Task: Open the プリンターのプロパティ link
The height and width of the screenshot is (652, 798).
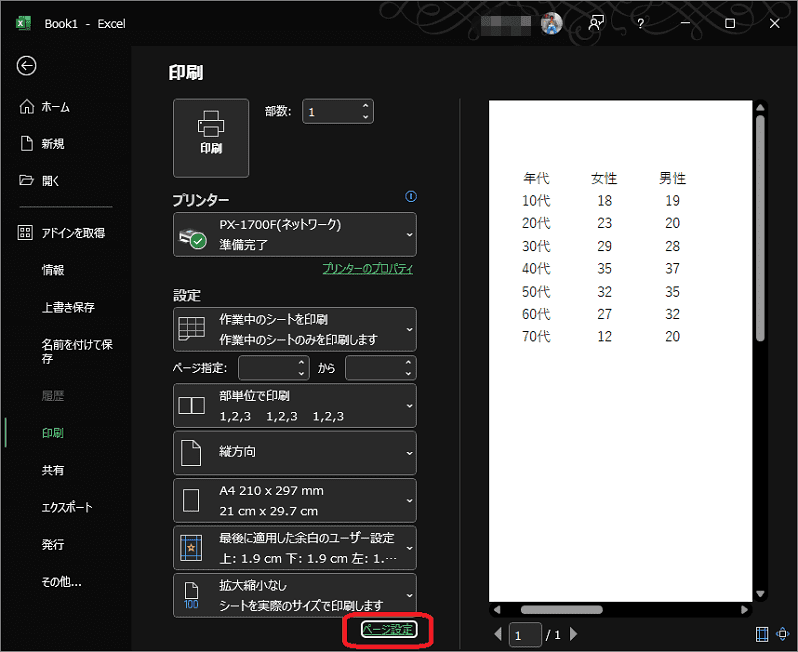Action: [x=367, y=269]
